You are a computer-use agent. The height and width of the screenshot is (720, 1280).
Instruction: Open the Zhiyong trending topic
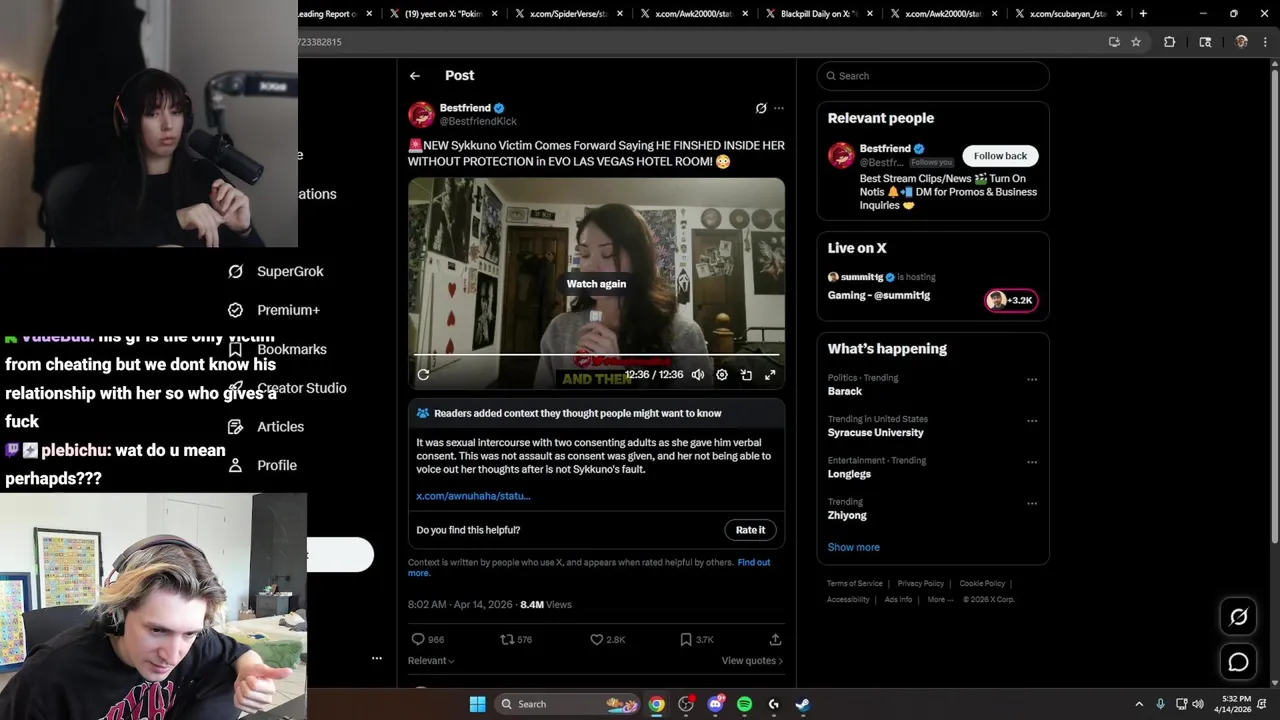click(x=847, y=515)
